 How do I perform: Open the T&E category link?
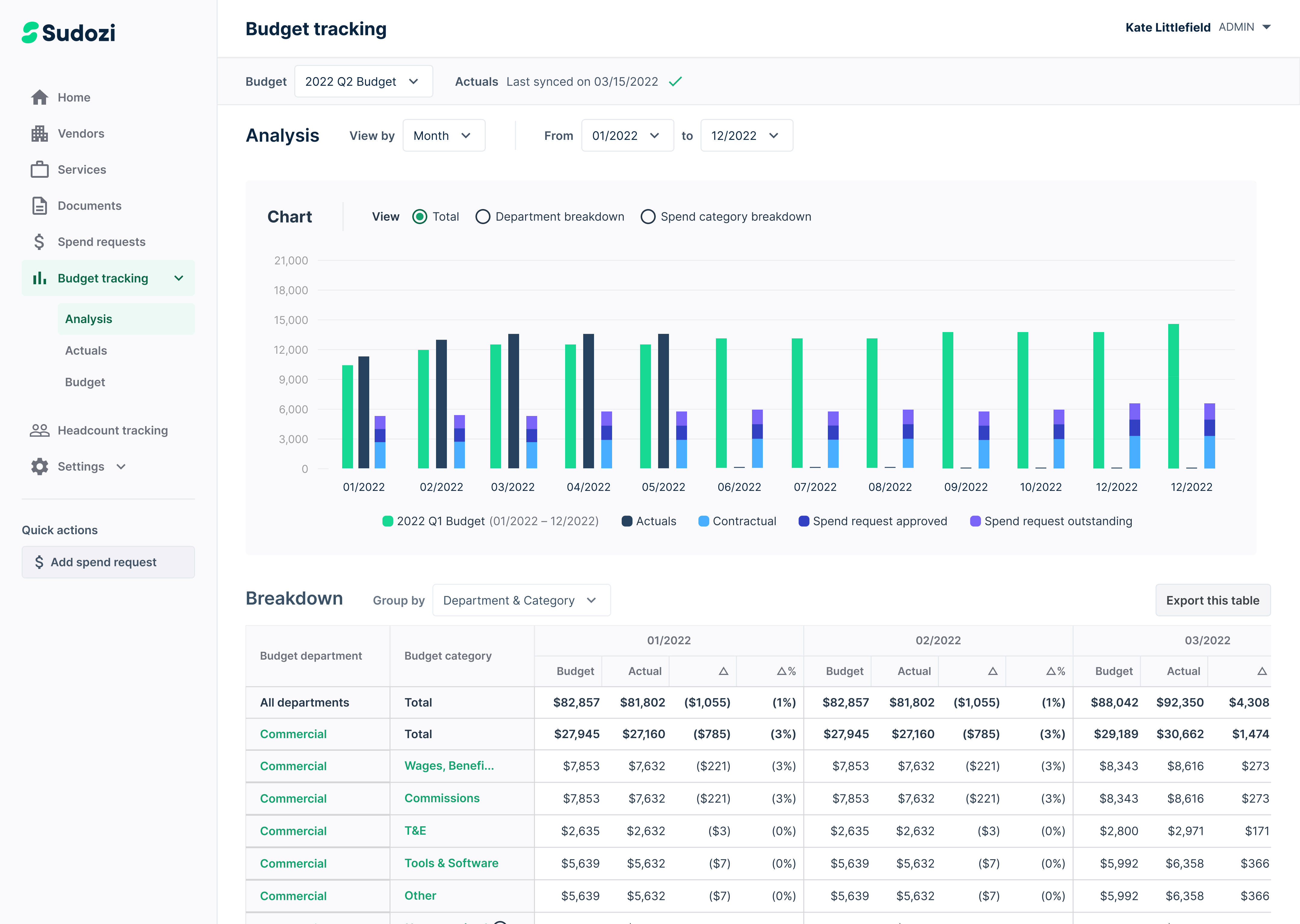click(415, 831)
